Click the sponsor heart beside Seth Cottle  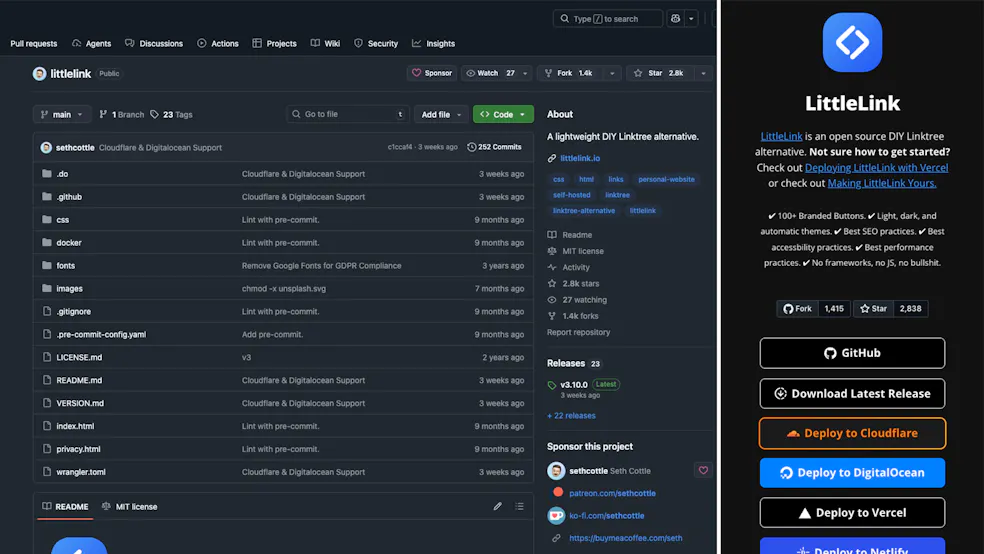(703, 470)
